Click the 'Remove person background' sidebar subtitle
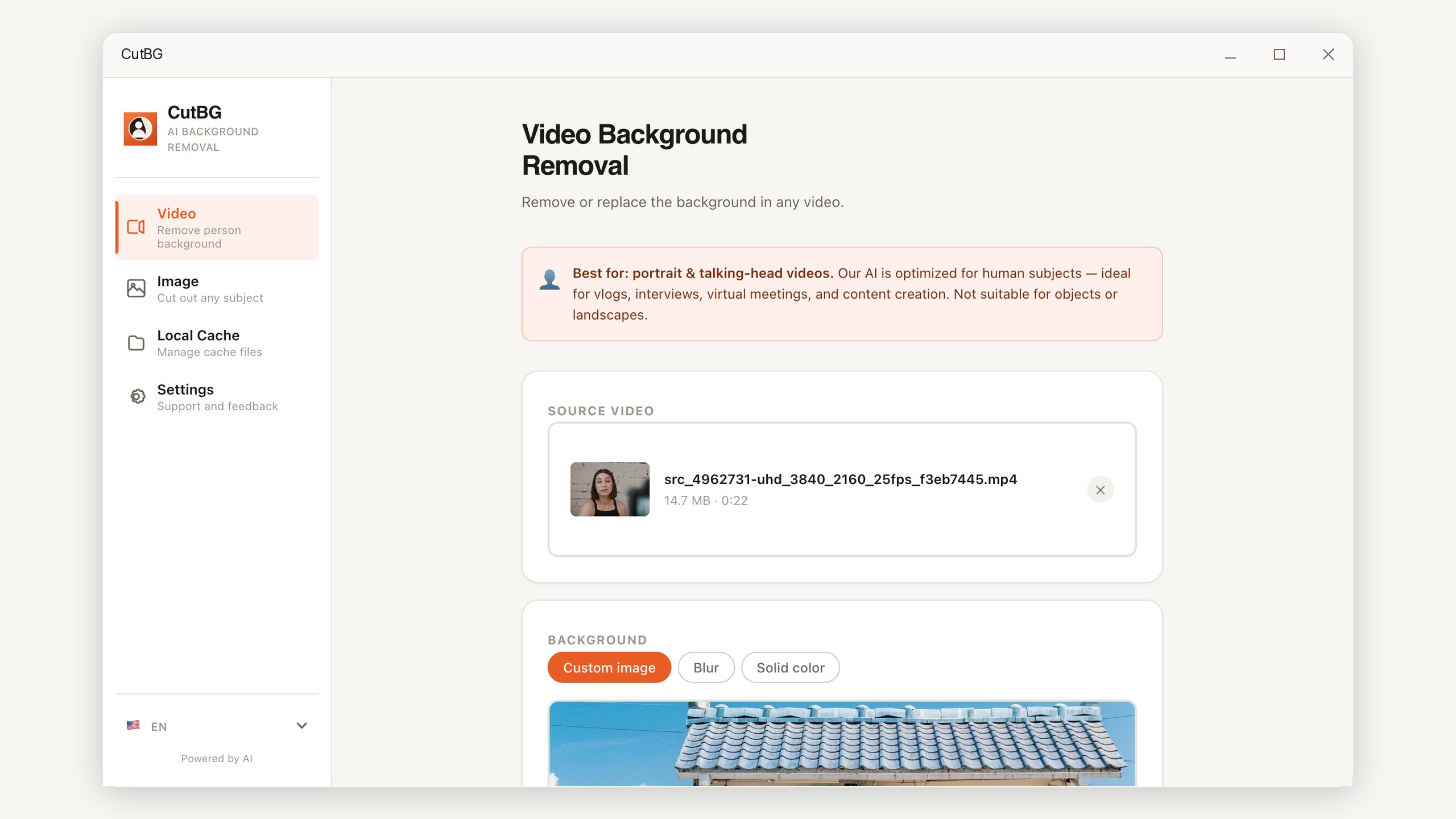This screenshot has width=1456, height=819. click(x=199, y=237)
